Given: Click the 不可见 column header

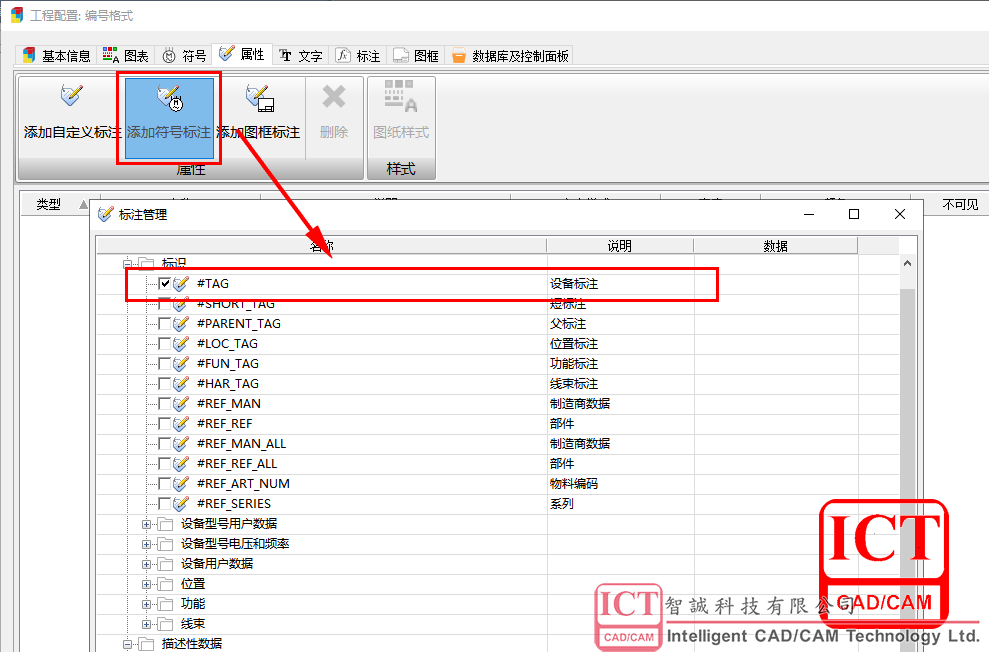Looking at the screenshot, I should tap(960, 204).
